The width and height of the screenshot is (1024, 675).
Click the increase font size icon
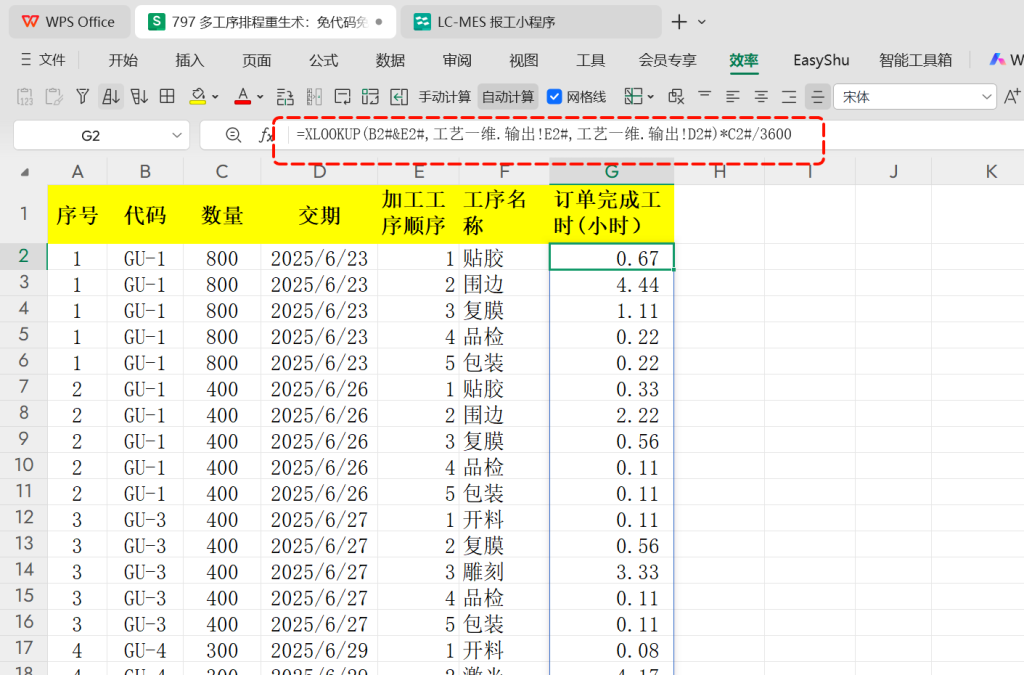coord(1012,97)
